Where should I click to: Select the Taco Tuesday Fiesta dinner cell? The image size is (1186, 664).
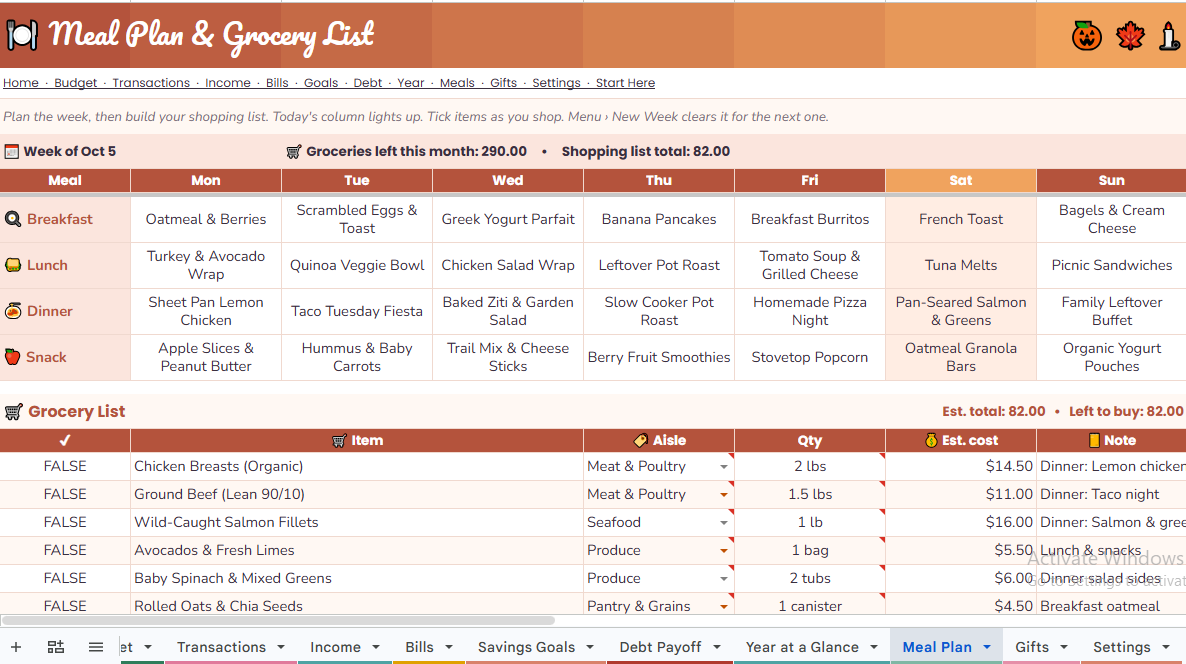coord(357,312)
